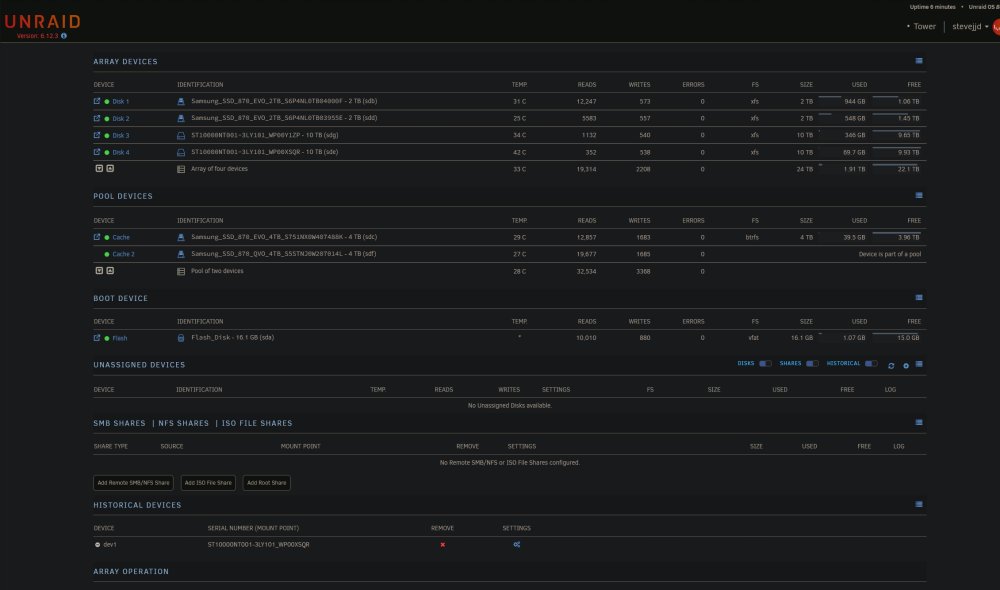Open the Cache 2 device link

[x=123, y=254]
